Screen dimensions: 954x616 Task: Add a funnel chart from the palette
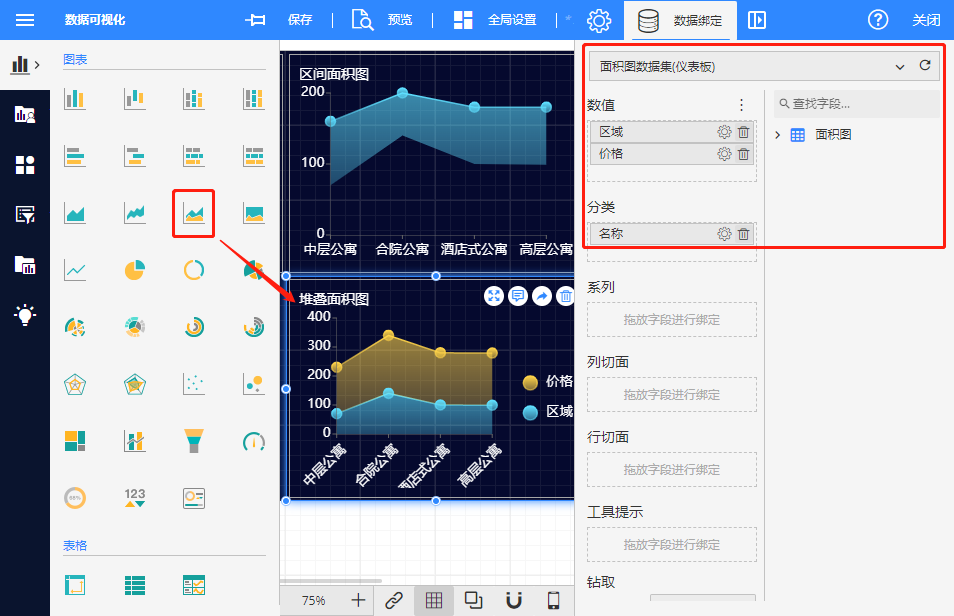194,440
